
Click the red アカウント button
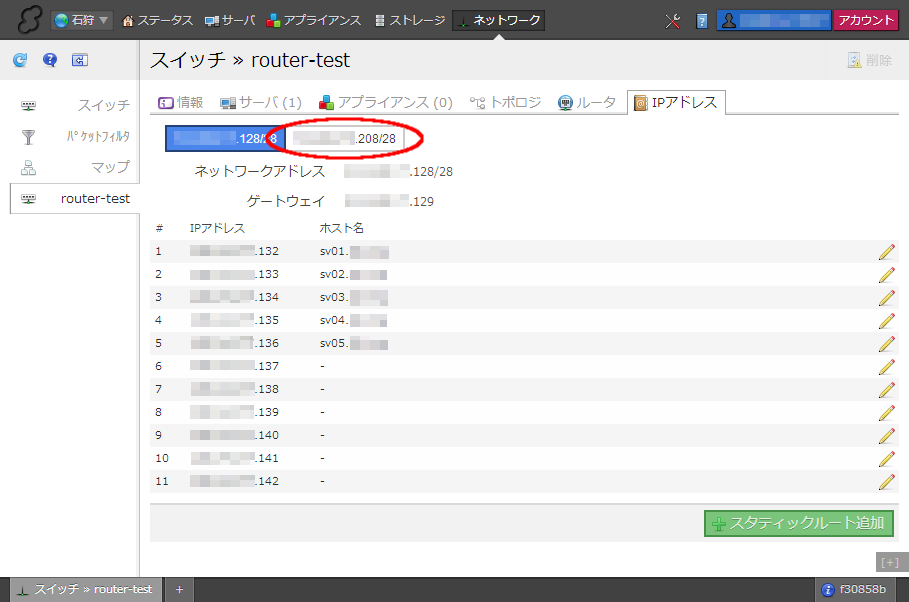pyautogui.click(x=865, y=21)
